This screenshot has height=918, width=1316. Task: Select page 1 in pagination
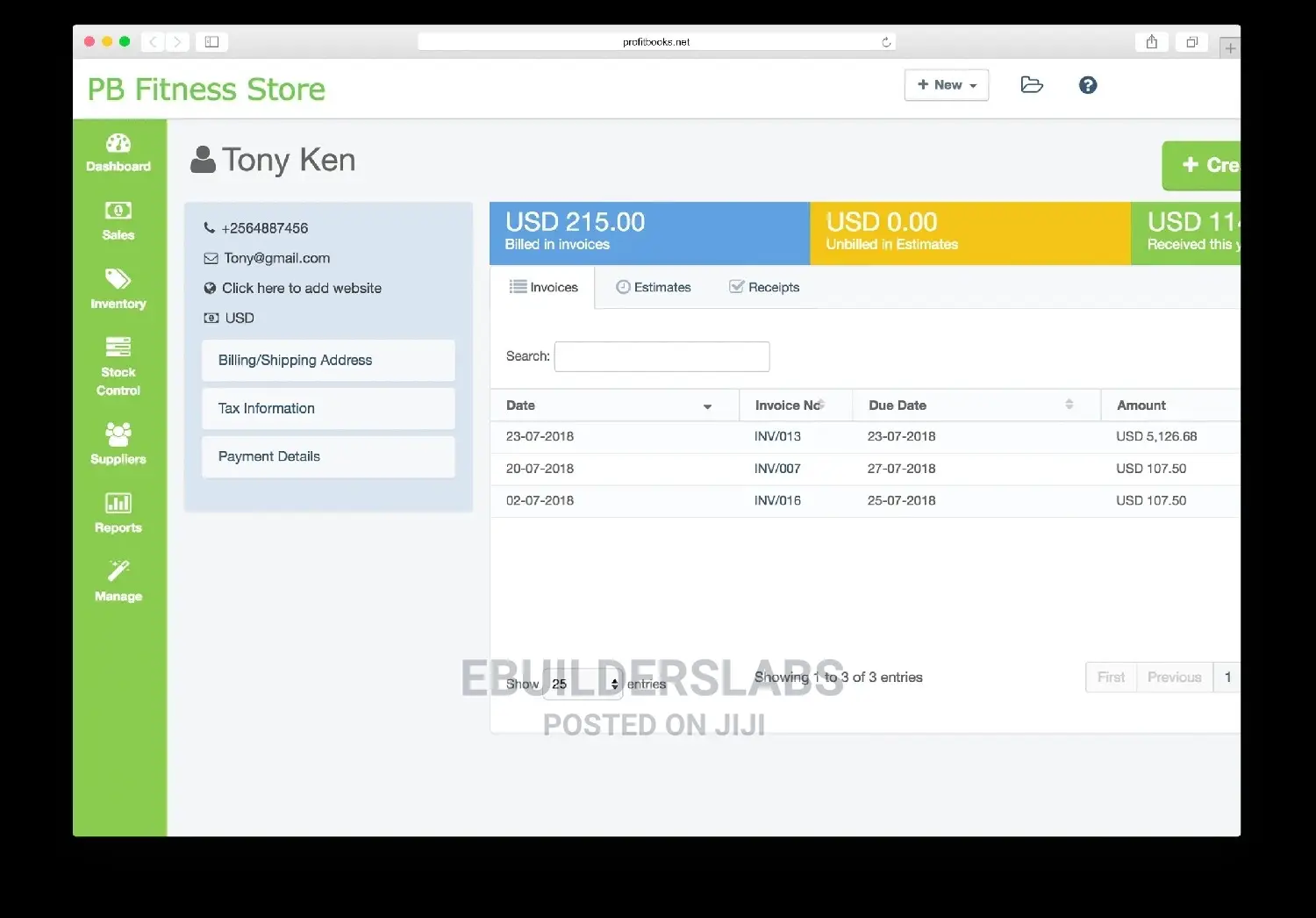(1227, 678)
